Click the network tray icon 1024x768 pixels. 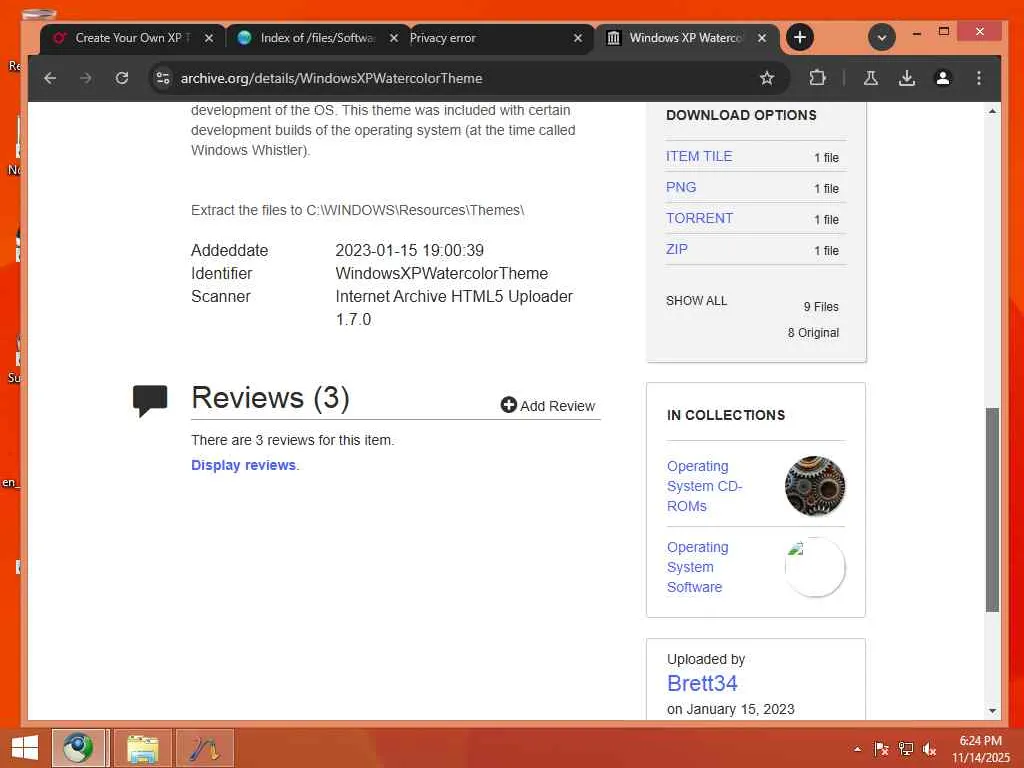click(905, 749)
